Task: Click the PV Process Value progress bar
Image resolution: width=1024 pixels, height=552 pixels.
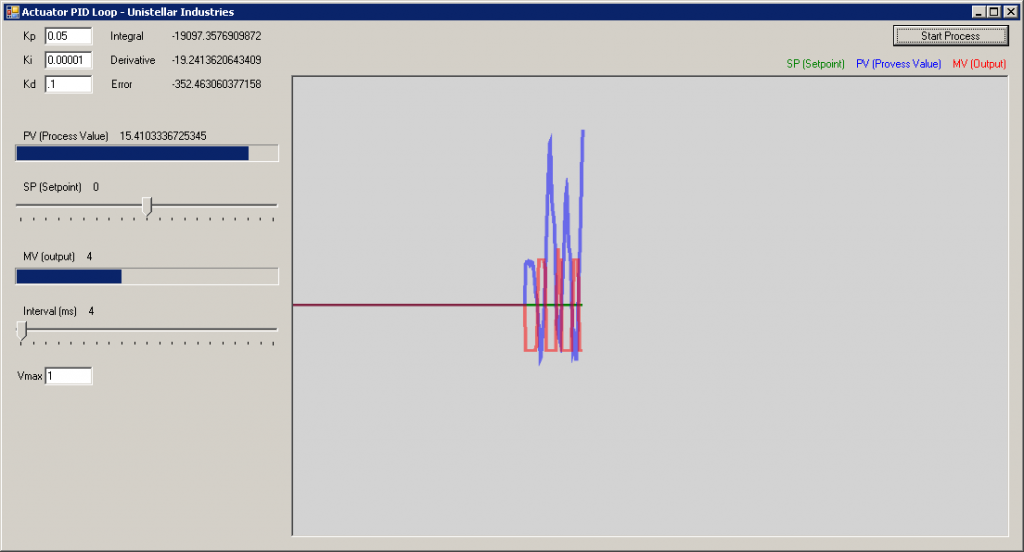Action: 147,153
